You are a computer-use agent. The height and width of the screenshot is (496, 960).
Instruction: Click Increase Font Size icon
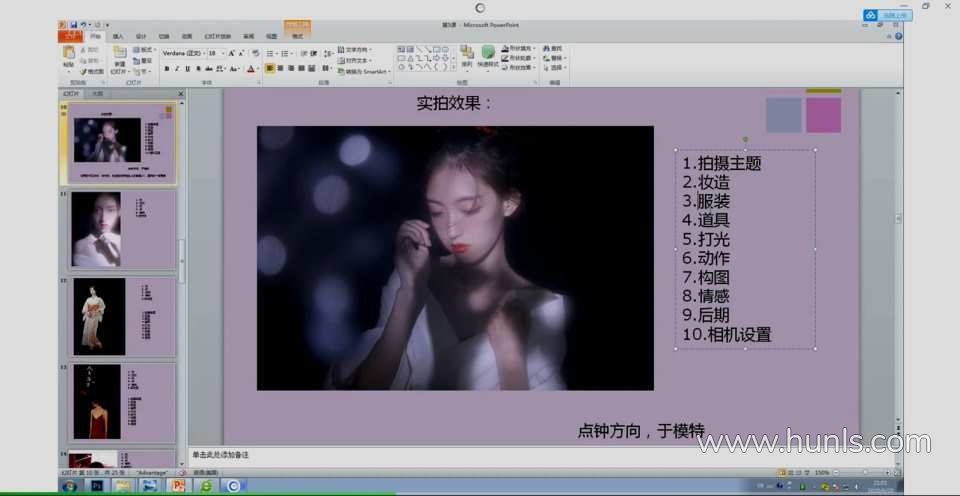point(231,53)
